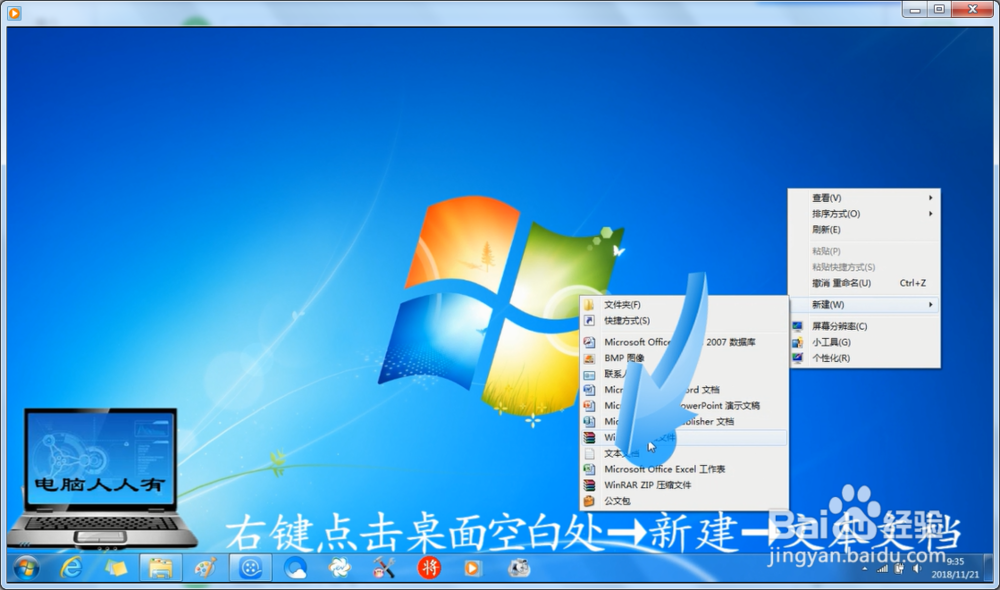The image size is (1000, 590).
Task: Launch Internet Explorer from taskbar
Action: [71, 568]
